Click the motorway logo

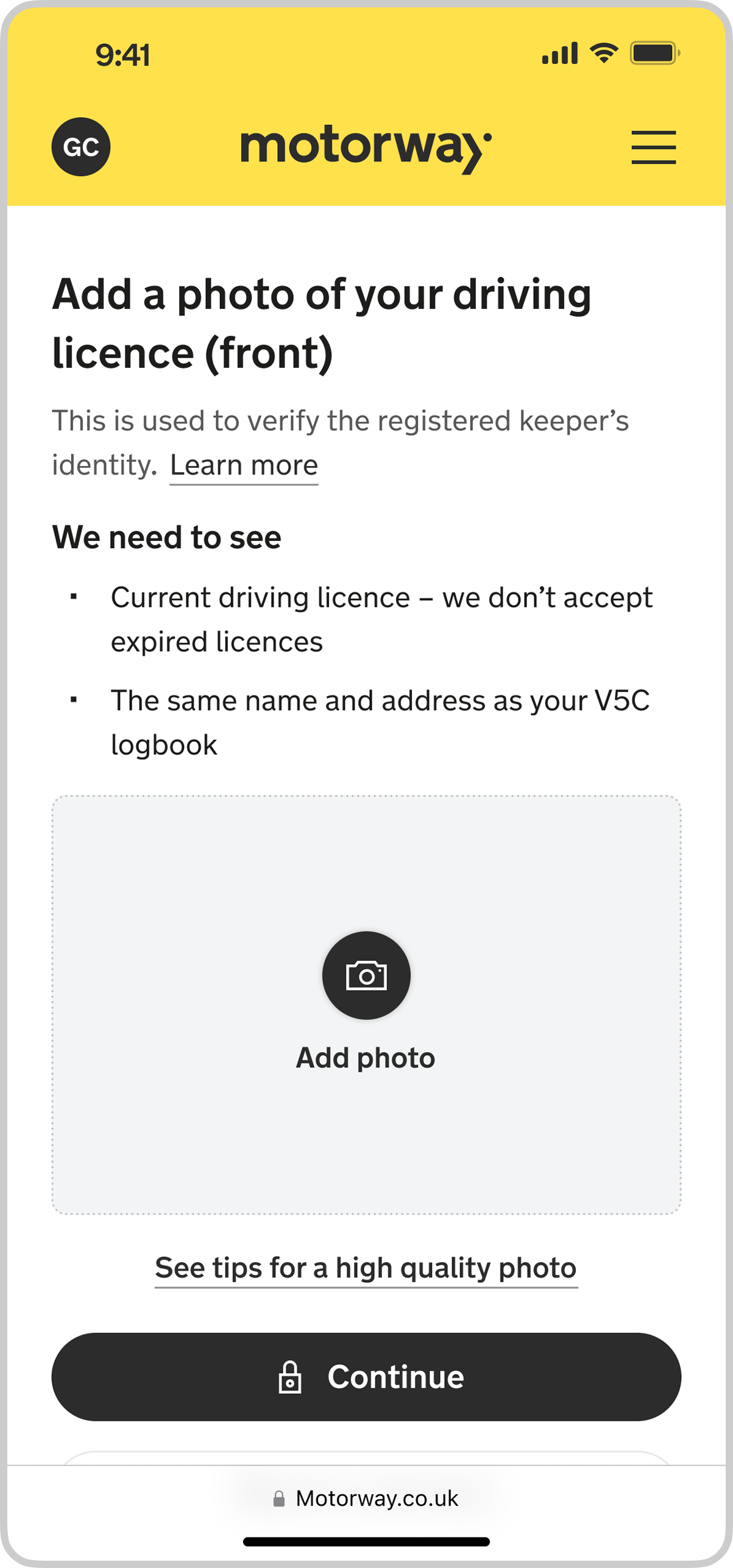[366, 148]
